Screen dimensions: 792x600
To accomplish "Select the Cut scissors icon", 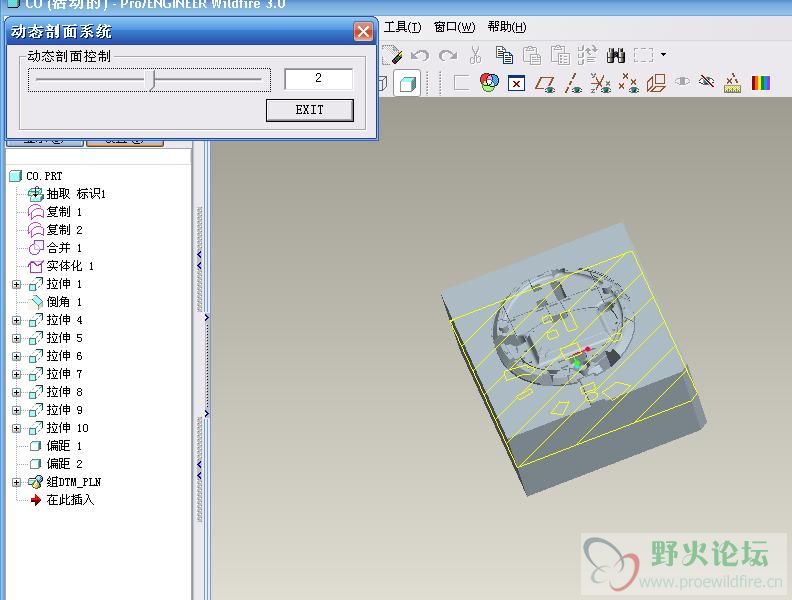I will tap(475, 55).
